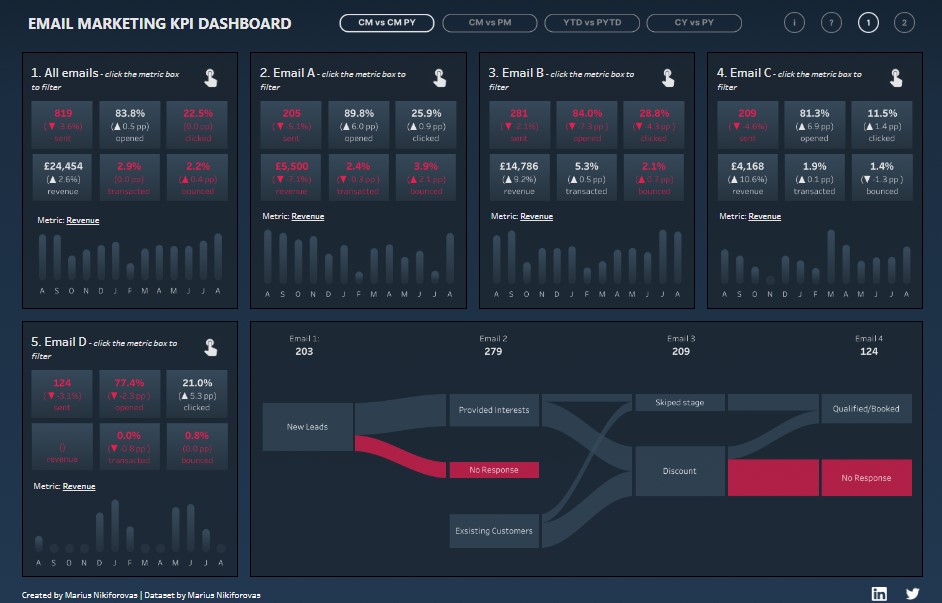
Task: Select the CM vs PM comparison
Action: [490, 23]
